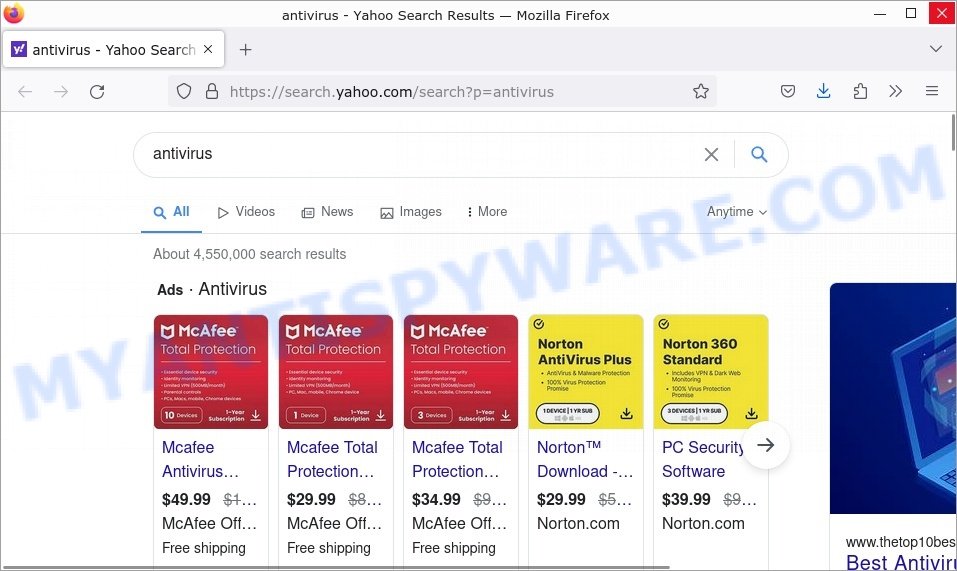This screenshot has width=957, height=571.
Task: Click the vertical page scrollbar
Action: click(953, 132)
